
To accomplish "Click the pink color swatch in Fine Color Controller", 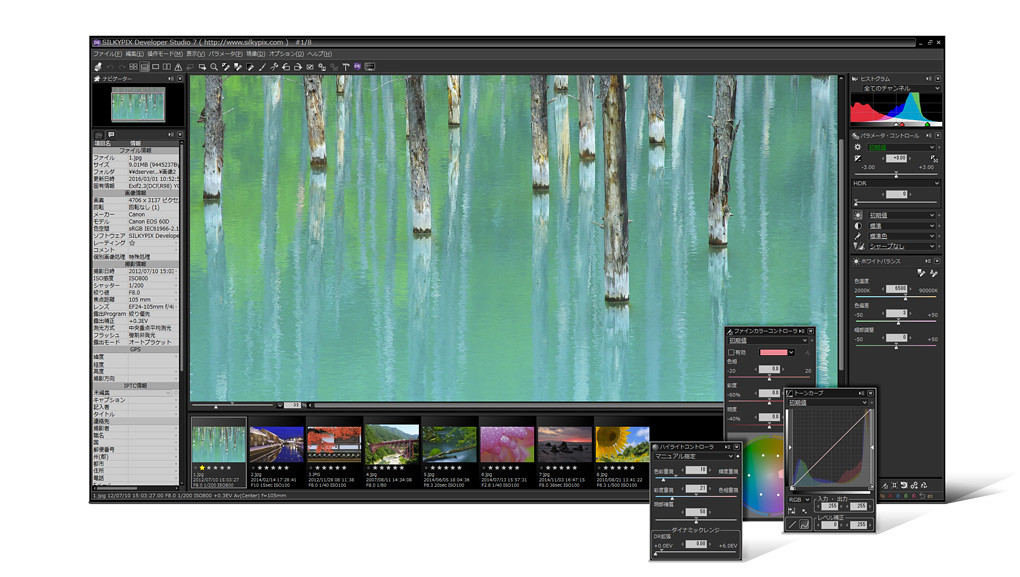I will point(773,352).
